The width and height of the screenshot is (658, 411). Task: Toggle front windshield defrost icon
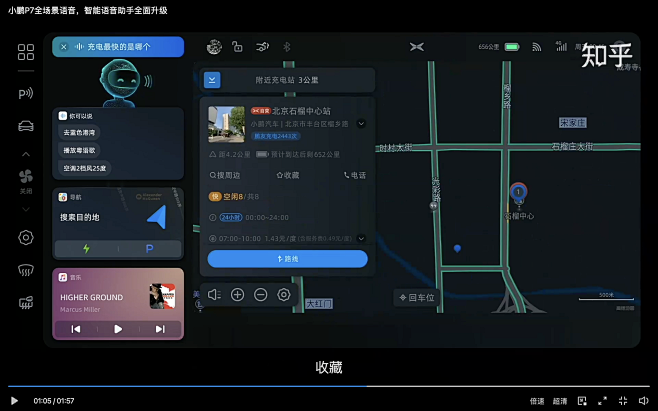tap(26, 270)
